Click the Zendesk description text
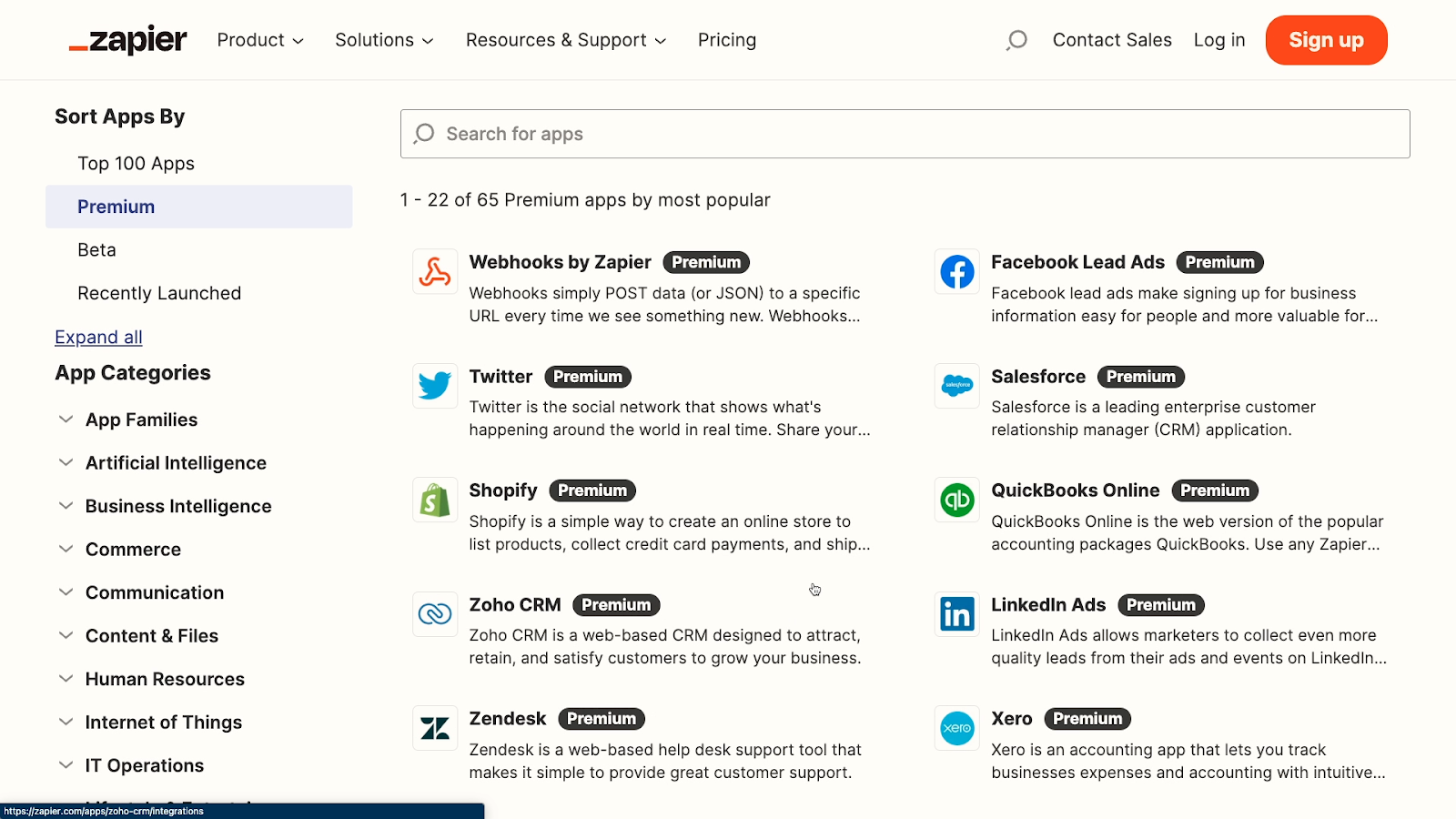Viewport: 1456px width, 819px height. tap(665, 762)
